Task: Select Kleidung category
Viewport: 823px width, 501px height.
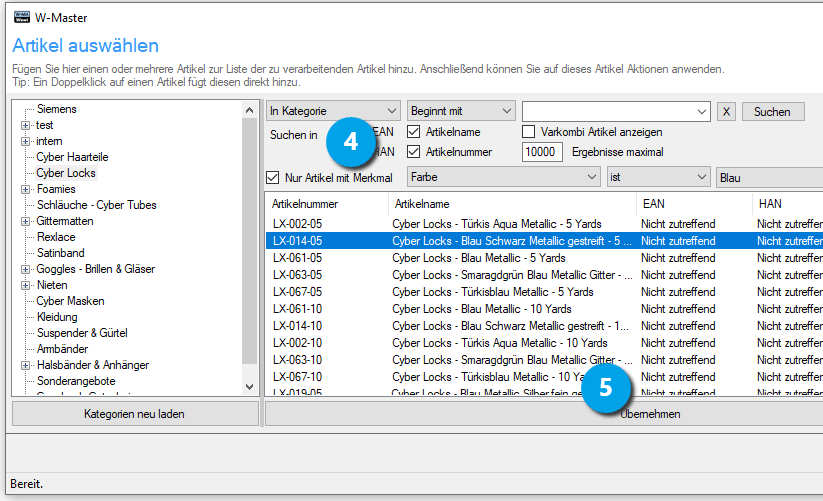Action: [x=57, y=317]
